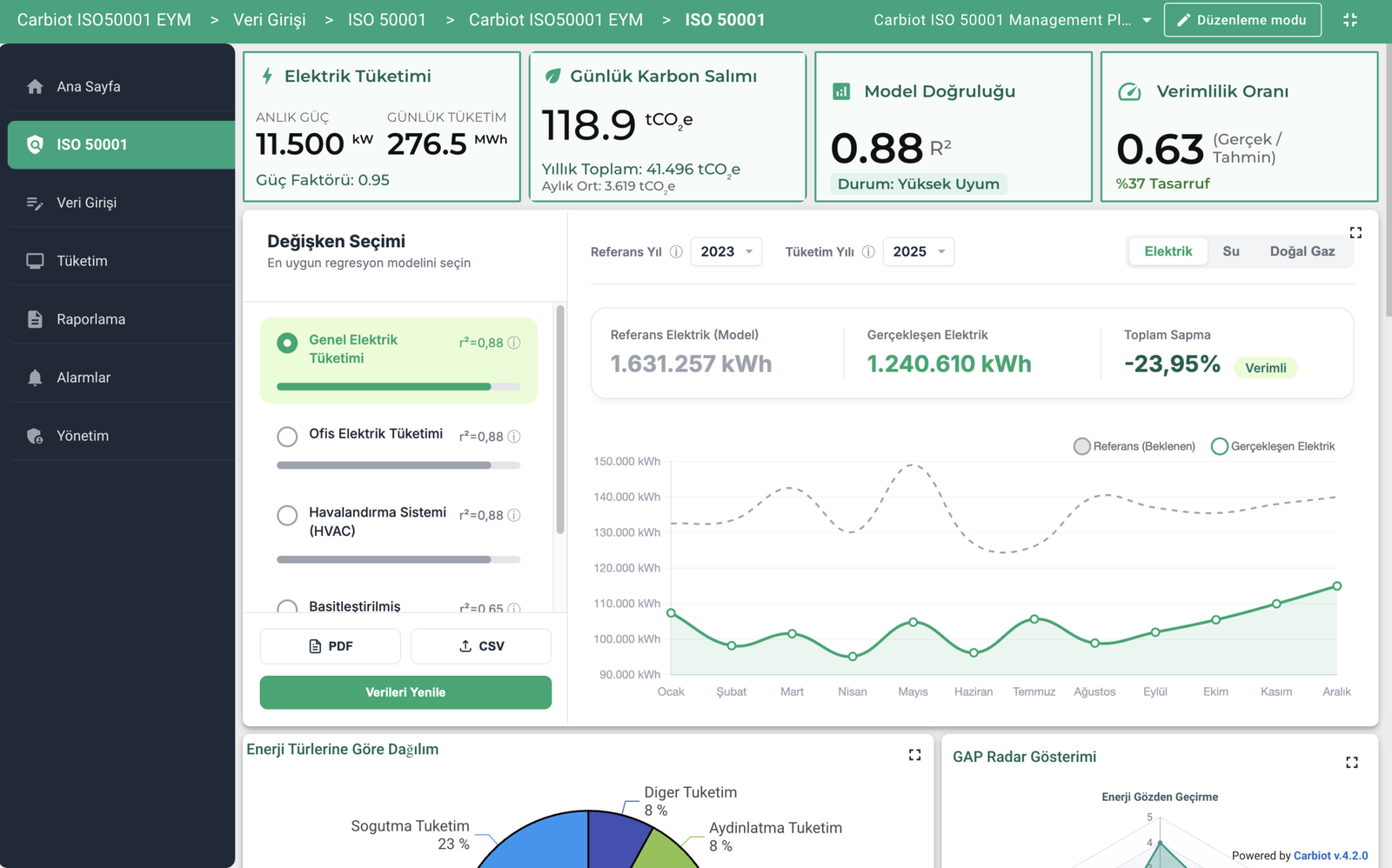Image resolution: width=1392 pixels, height=868 pixels.
Task: Click the Ana Sayfa home icon
Action: pos(35,87)
